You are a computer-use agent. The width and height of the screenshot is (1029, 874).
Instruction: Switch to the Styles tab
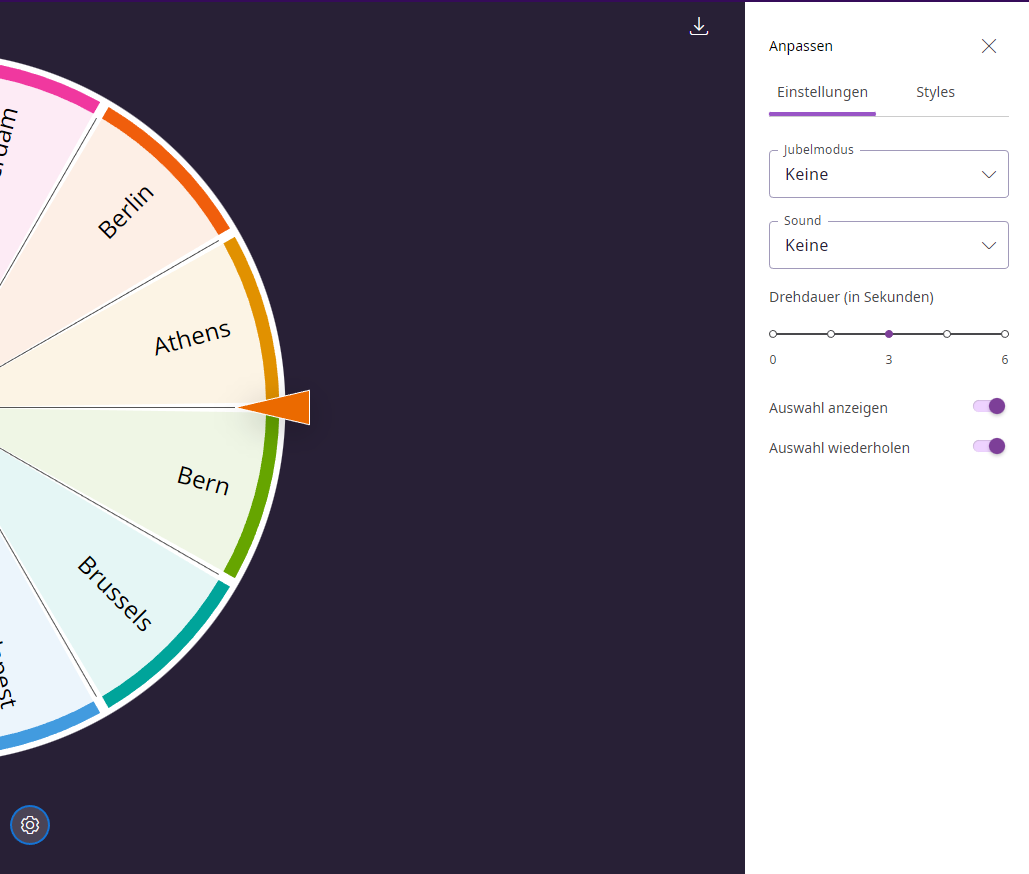pyautogui.click(x=935, y=91)
